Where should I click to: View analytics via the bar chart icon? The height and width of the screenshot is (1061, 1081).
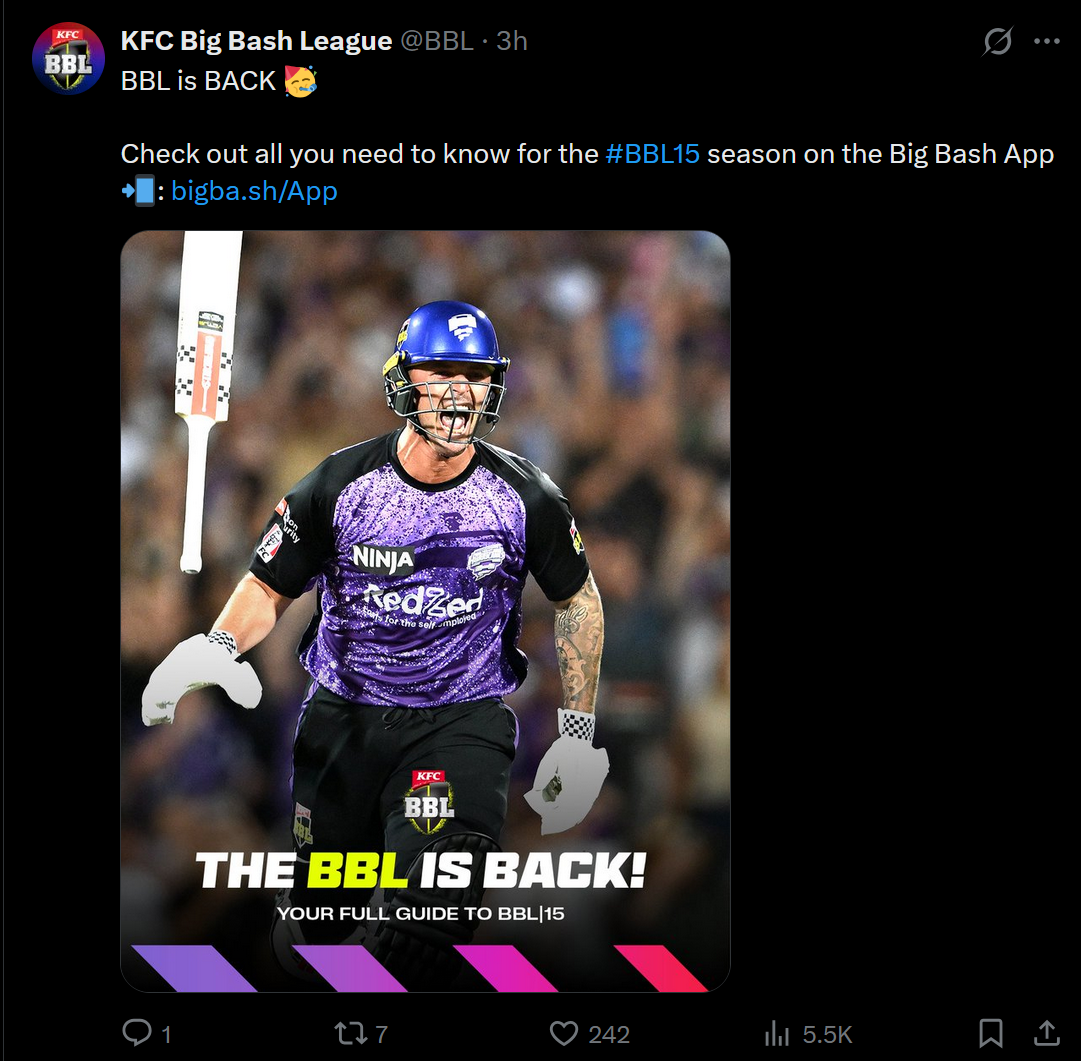tap(776, 1033)
